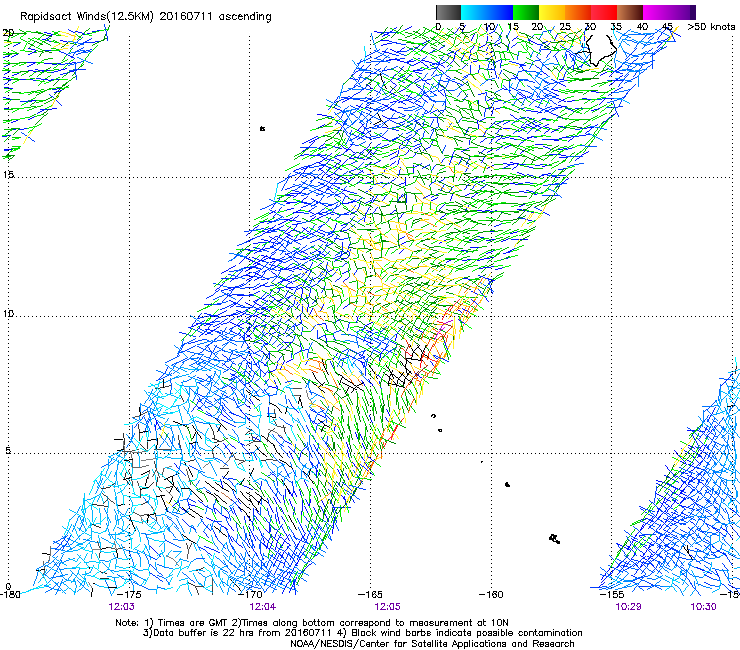Click the '>50 knots' legend label
Viewport: 740px width, 650px height.
[x=711, y=27]
